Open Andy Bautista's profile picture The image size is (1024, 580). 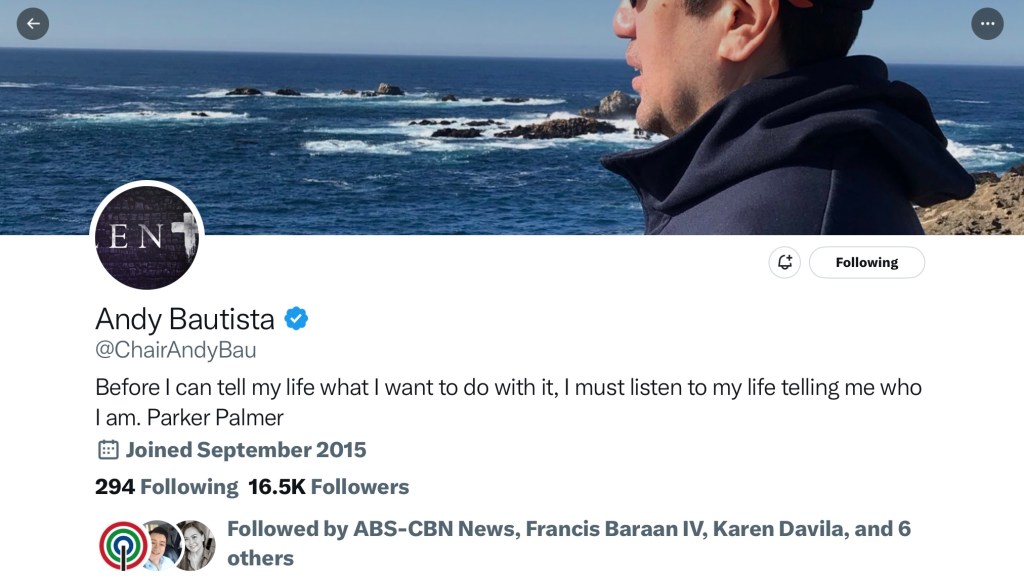tap(147, 238)
